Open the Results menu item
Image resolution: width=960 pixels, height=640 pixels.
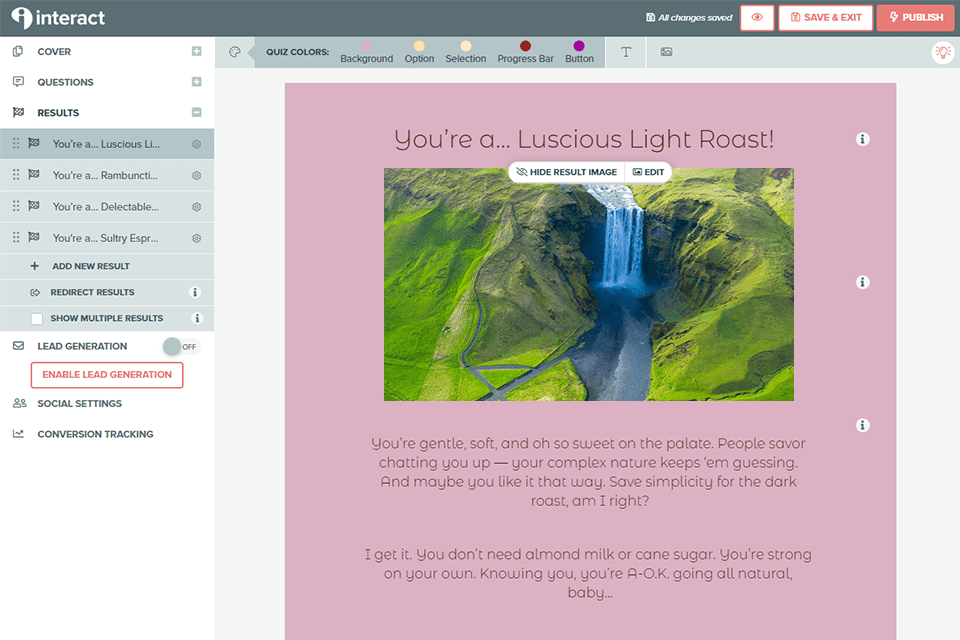point(58,113)
